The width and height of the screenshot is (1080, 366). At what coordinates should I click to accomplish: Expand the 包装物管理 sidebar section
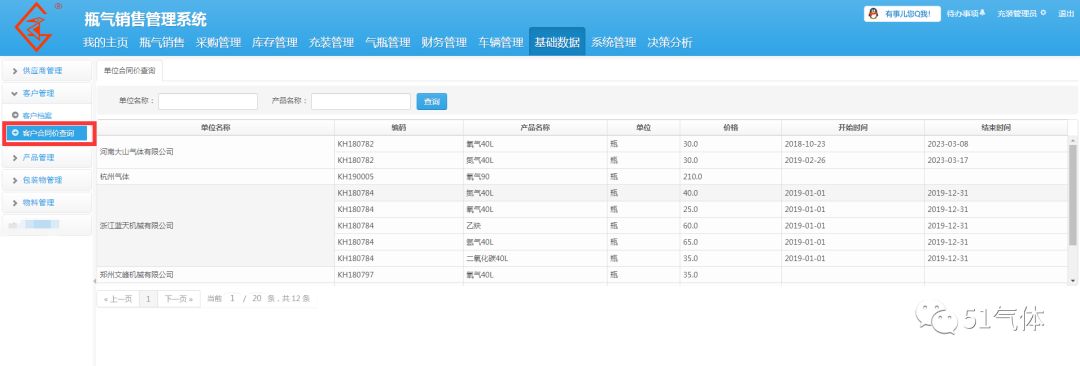46,180
